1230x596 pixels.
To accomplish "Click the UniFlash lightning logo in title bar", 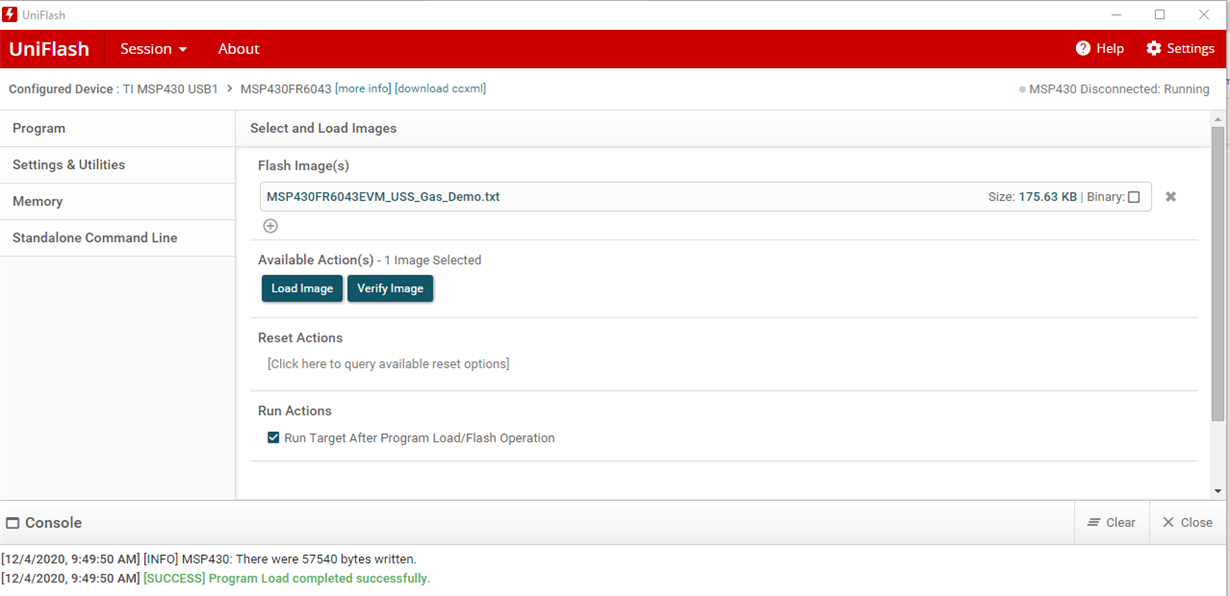I will [11, 15].
